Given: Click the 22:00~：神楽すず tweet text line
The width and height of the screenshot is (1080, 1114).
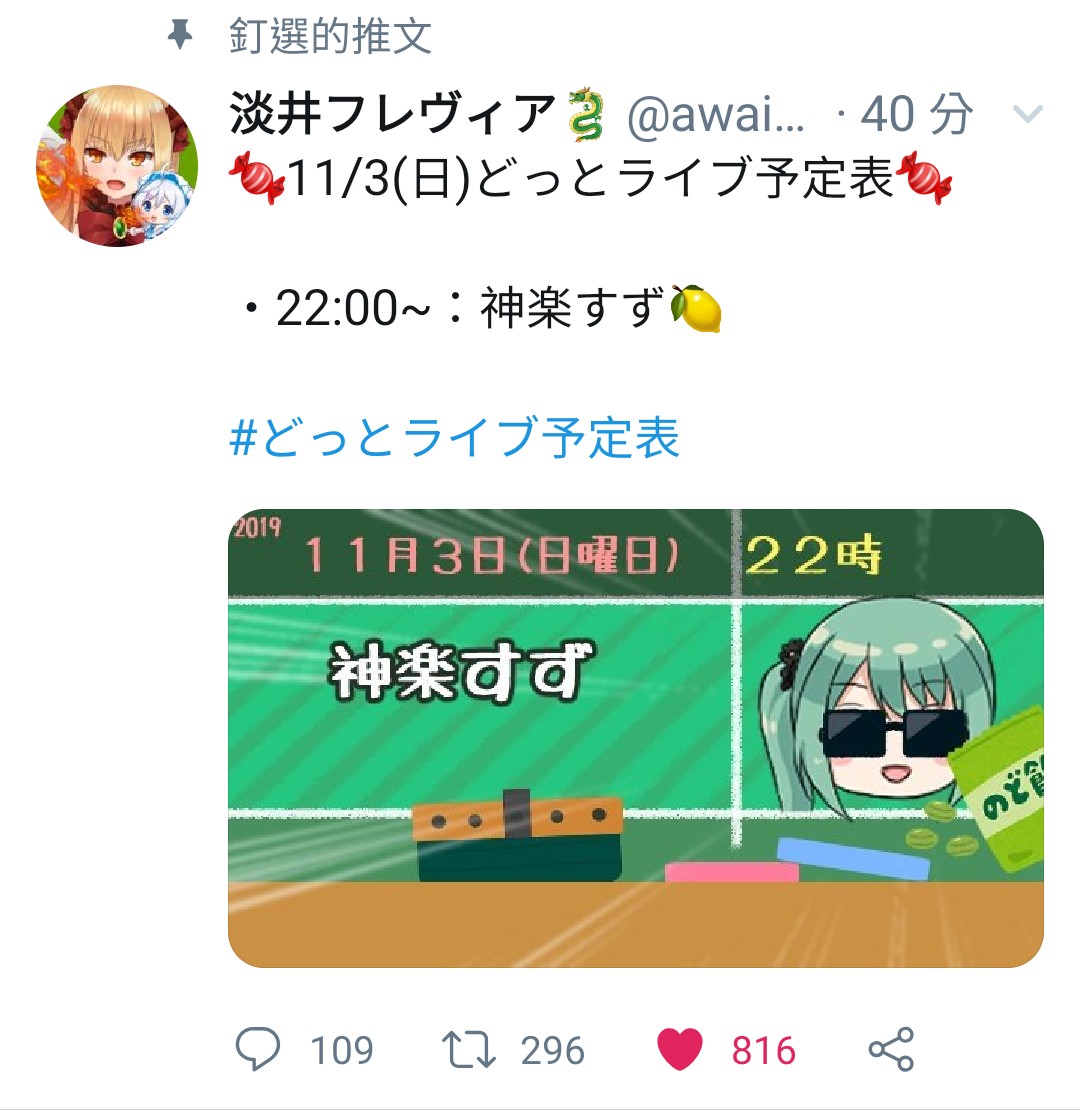Looking at the screenshot, I should pyautogui.click(x=482, y=308).
